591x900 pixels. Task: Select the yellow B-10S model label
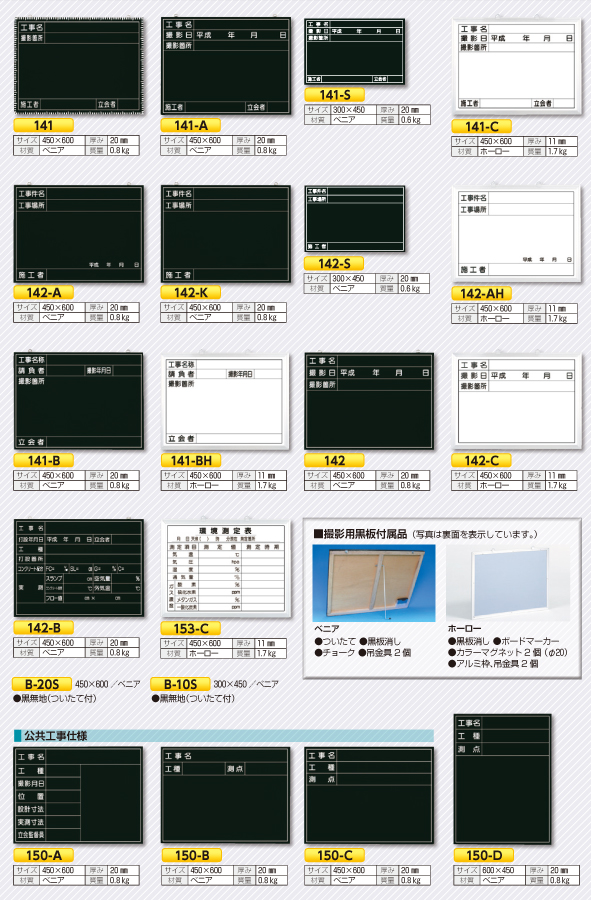pos(180,684)
